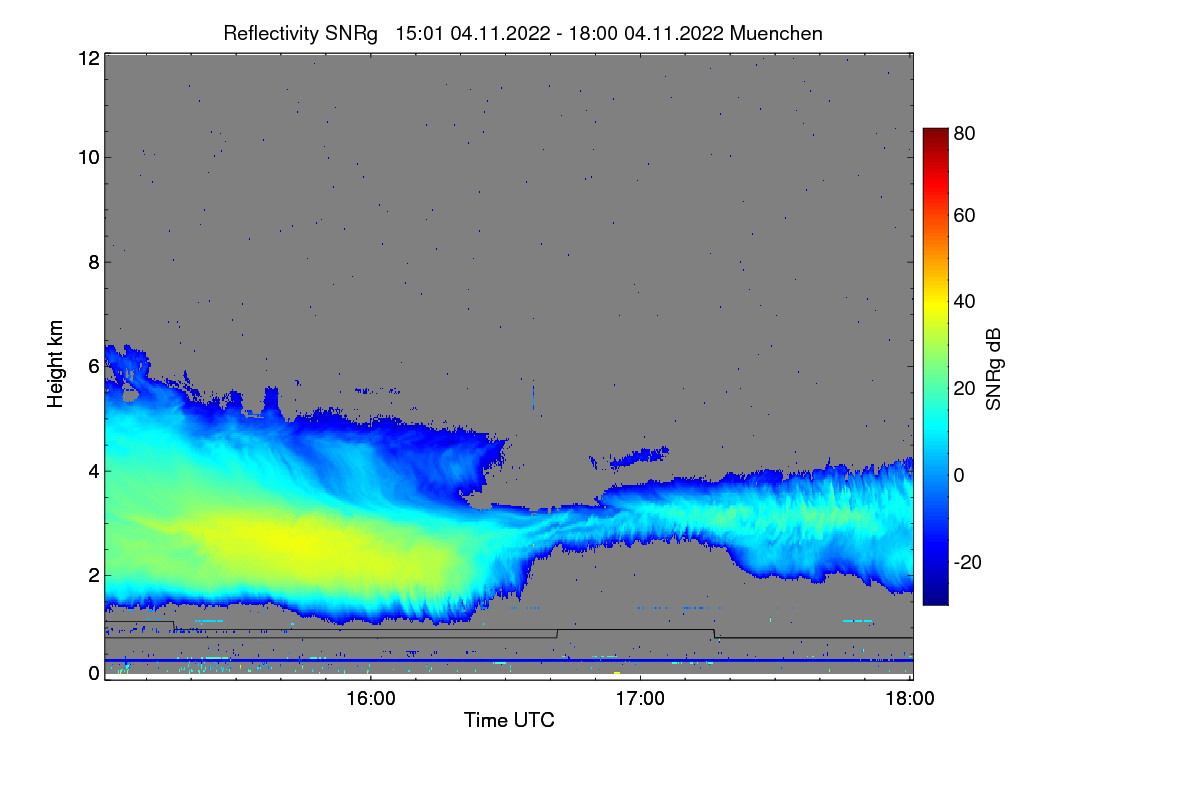Viewport: 1200px width, 800px height.
Task: Click the 'SNRg dB' colorbar label
Action: 994,370
